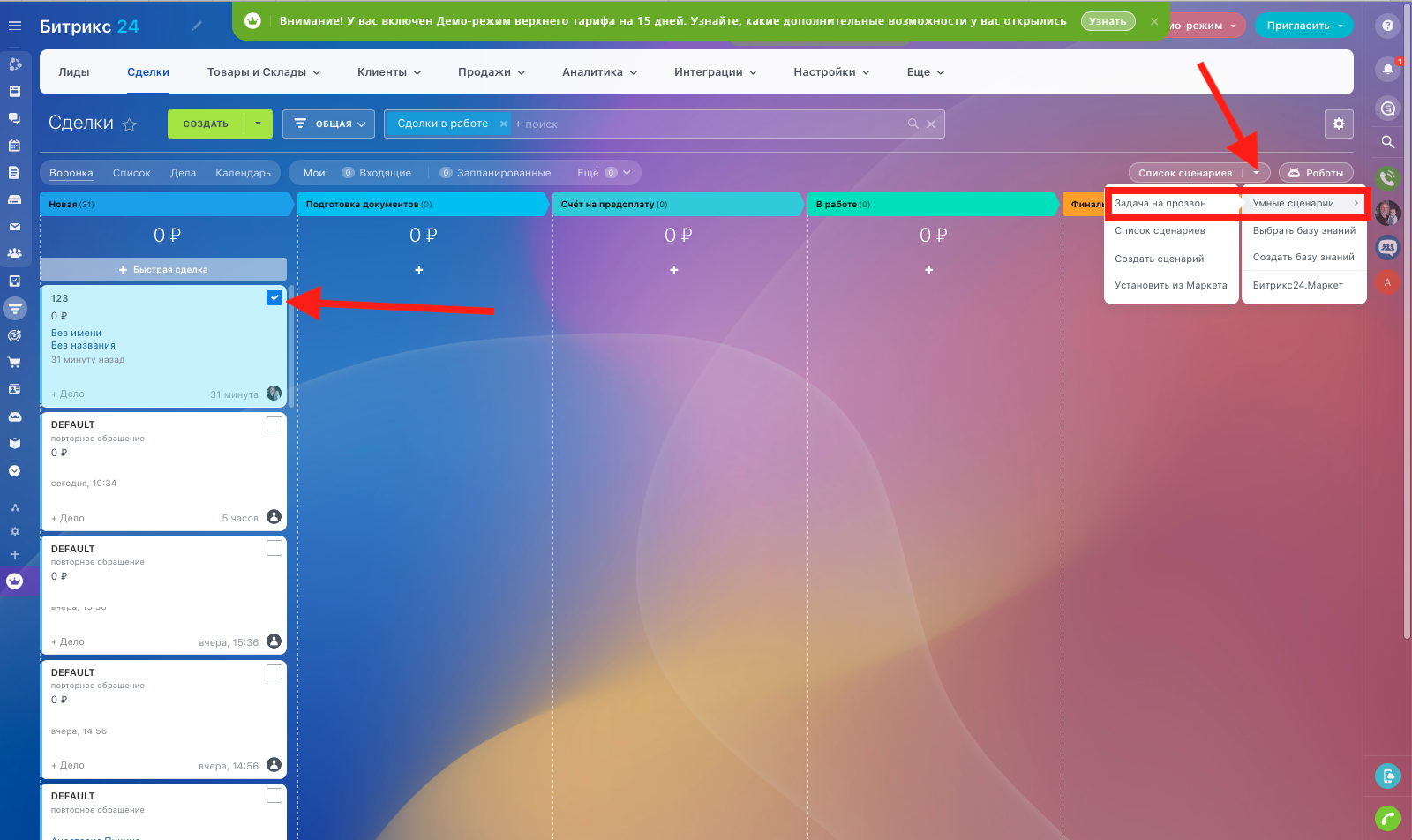Click the green phone icon under right-panel magnifier
This screenshot has width=1412, height=840.
(1387, 178)
